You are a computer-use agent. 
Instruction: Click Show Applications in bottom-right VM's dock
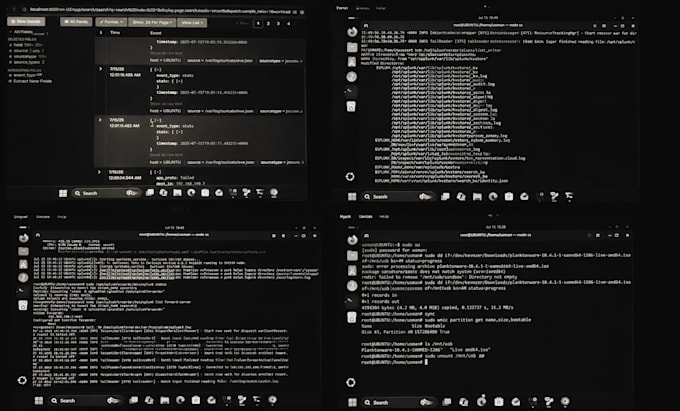click(x=351, y=382)
